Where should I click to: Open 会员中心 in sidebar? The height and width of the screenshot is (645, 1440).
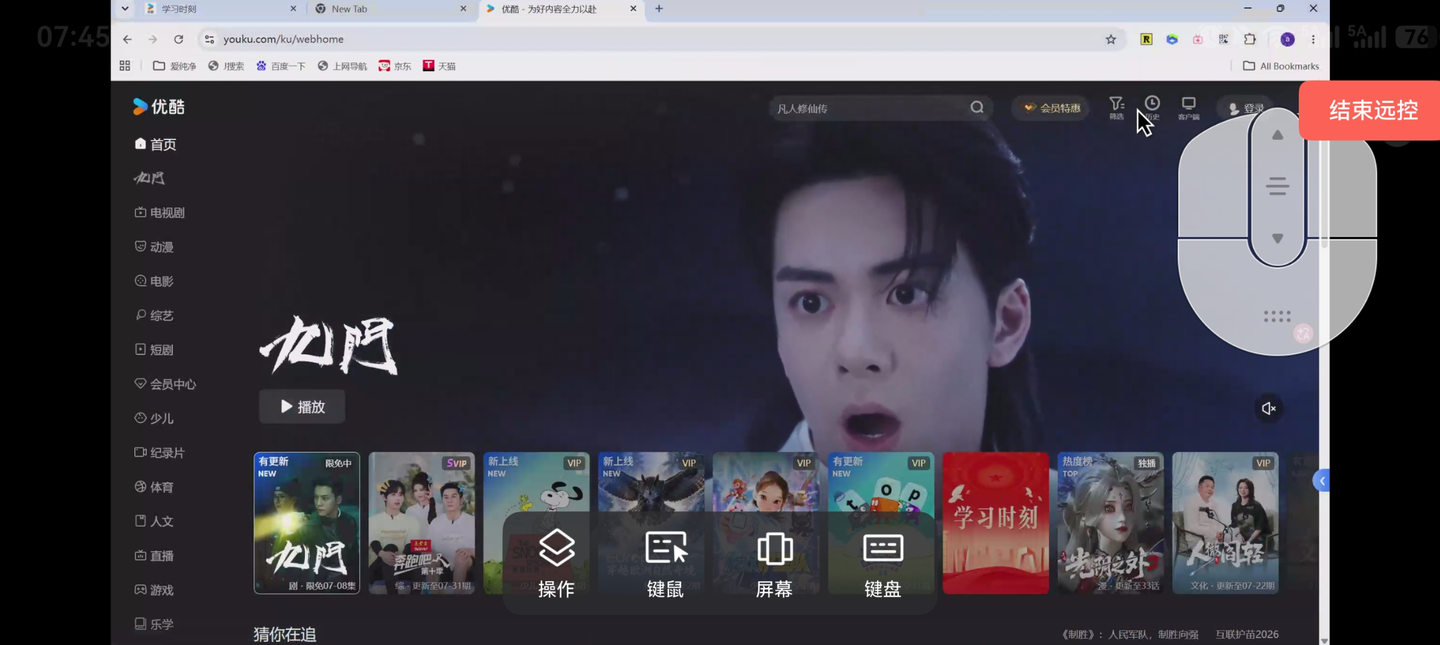(x=165, y=384)
